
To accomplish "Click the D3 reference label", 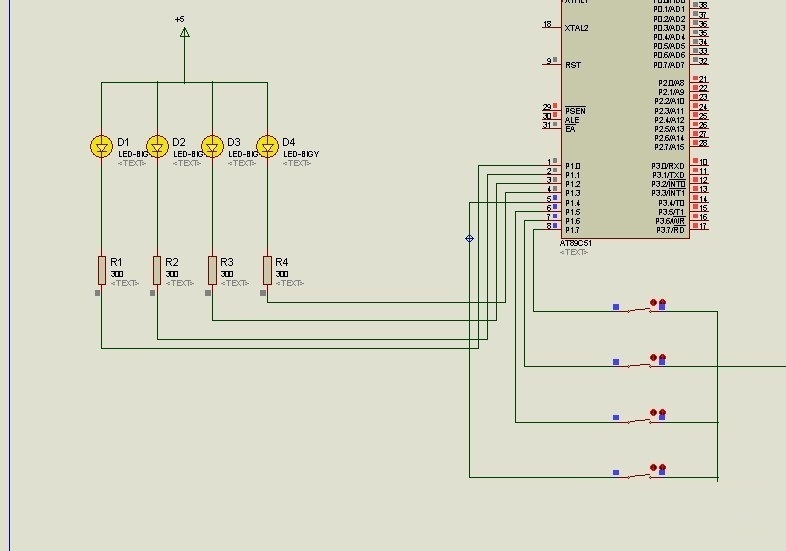I will [x=234, y=142].
